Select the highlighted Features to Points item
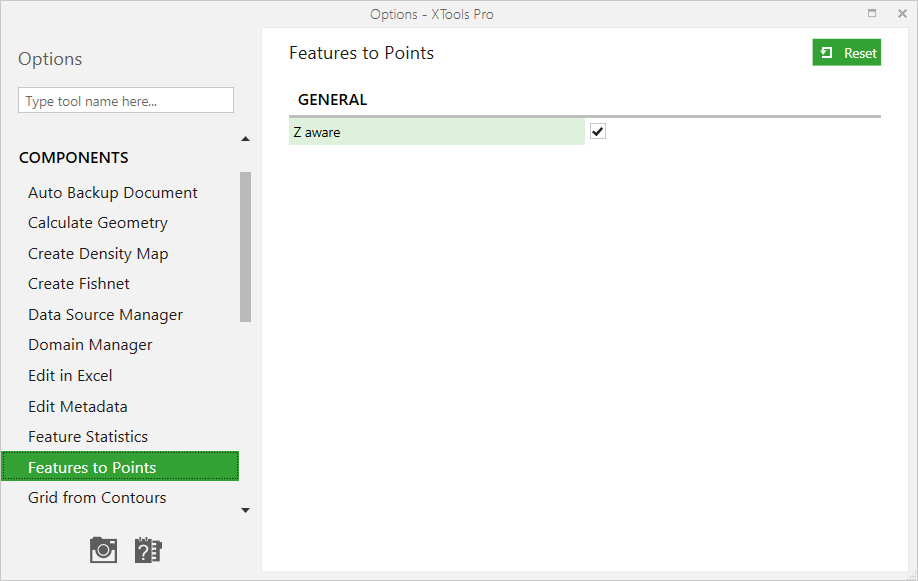 point(120,466)
